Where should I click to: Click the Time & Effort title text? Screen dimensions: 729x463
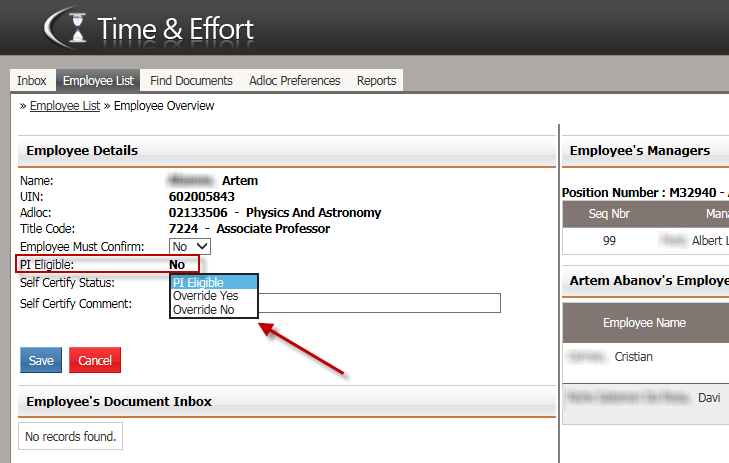175,28
